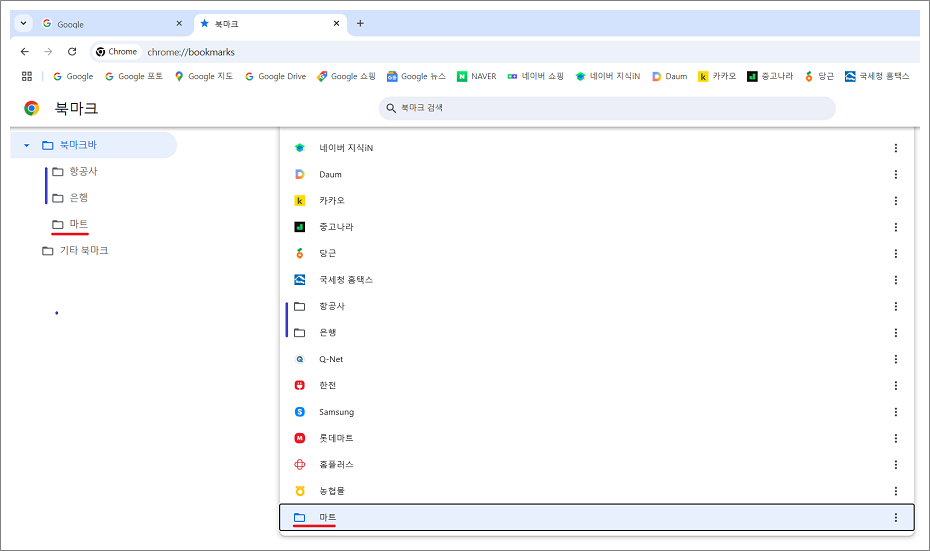Open Google 쇼핑 bookmark in bar
The image size is (930, 551).
(x=346, y=76)
